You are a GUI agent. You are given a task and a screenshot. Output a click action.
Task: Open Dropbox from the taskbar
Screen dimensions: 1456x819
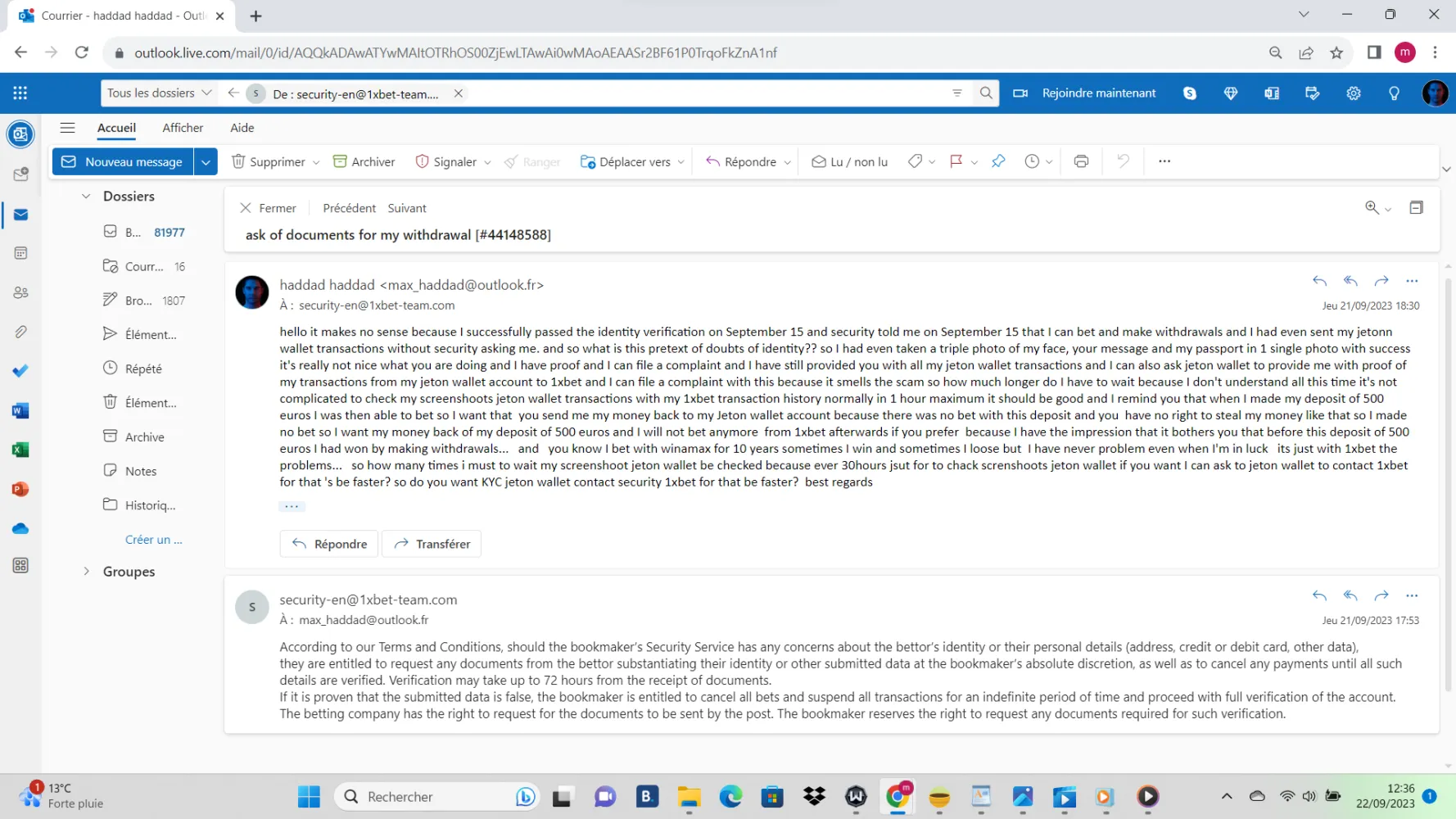(814, 796)
